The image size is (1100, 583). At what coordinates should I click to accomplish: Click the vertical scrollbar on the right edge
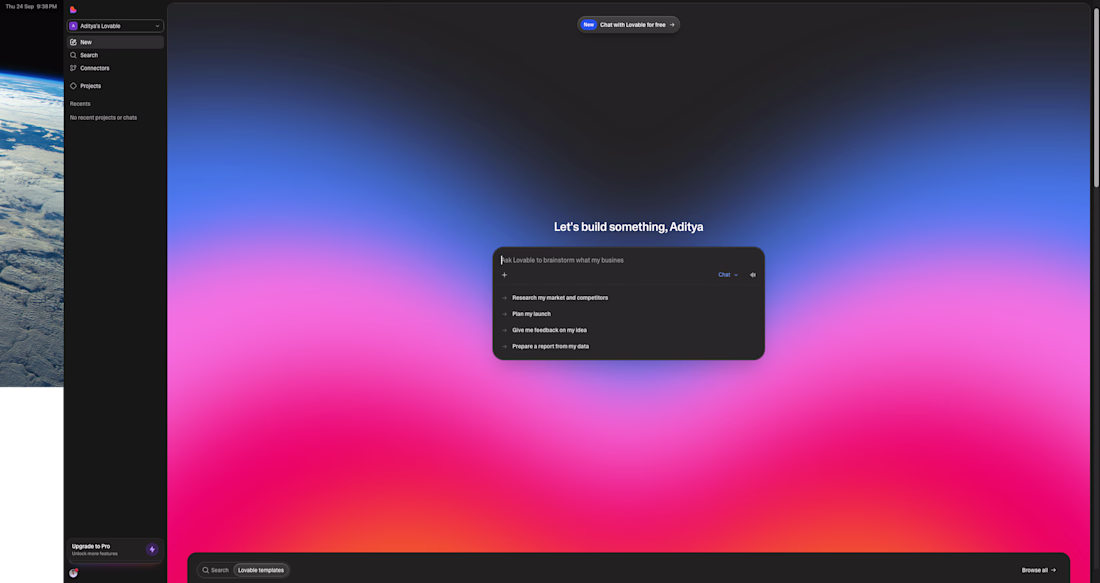tap(1096, 98)
